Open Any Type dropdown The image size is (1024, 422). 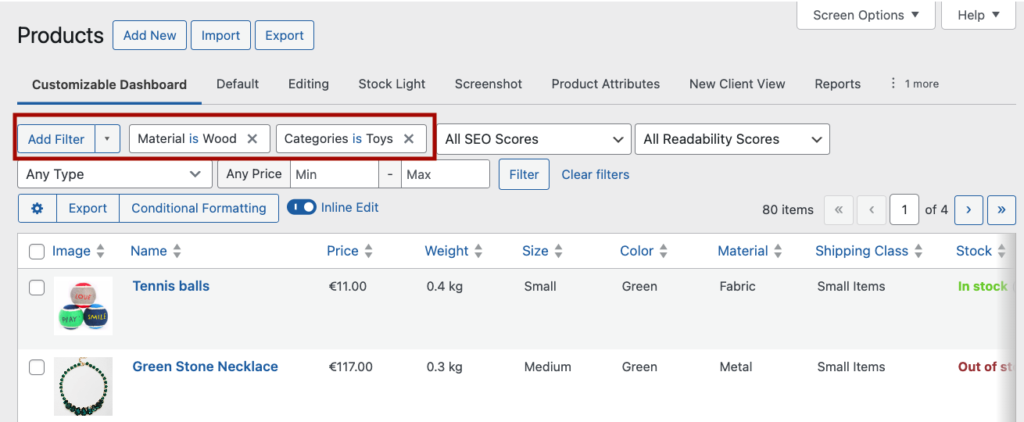coord(115,174)
